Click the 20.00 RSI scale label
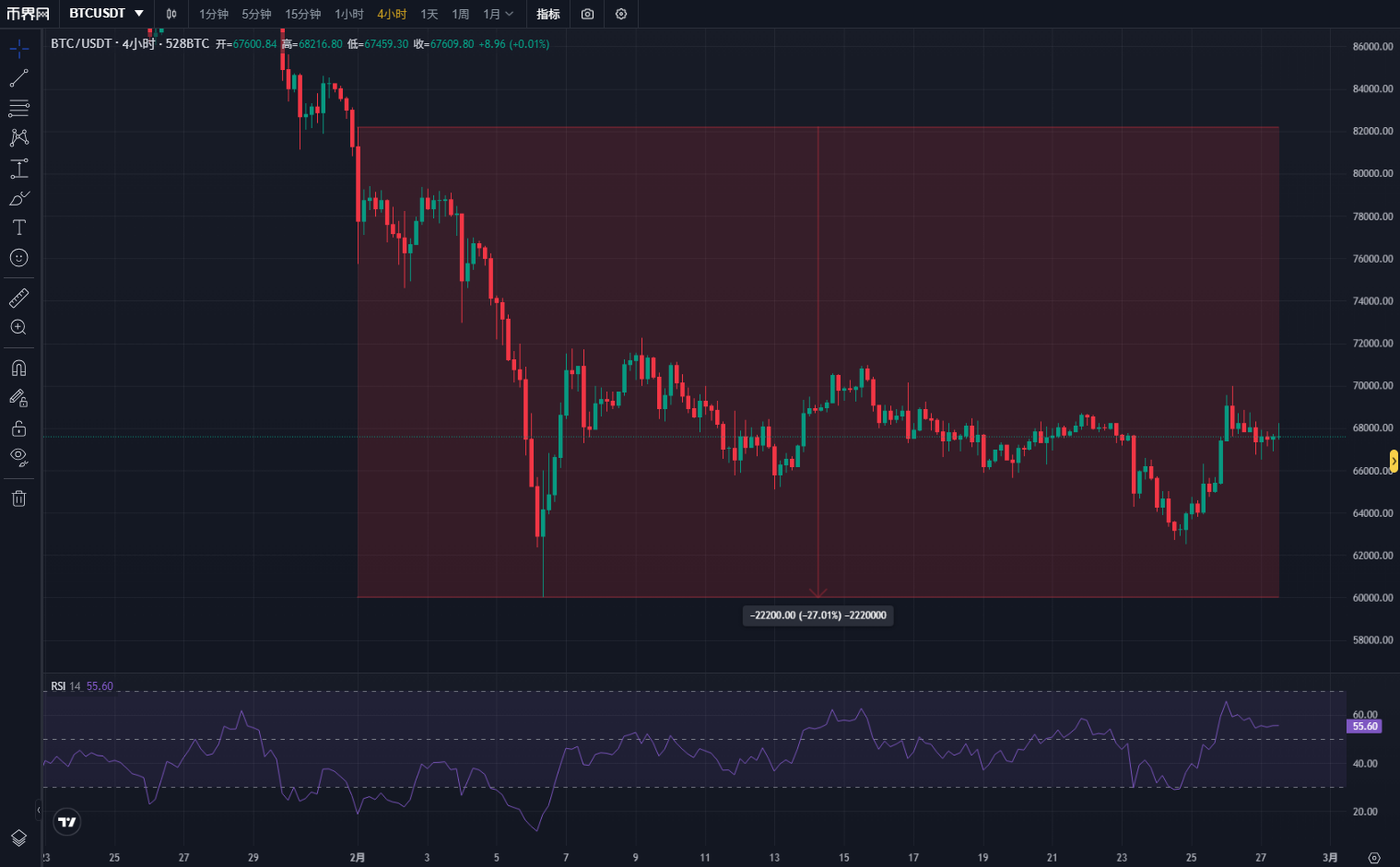The image size is (1400, 867). [1365, 812]
